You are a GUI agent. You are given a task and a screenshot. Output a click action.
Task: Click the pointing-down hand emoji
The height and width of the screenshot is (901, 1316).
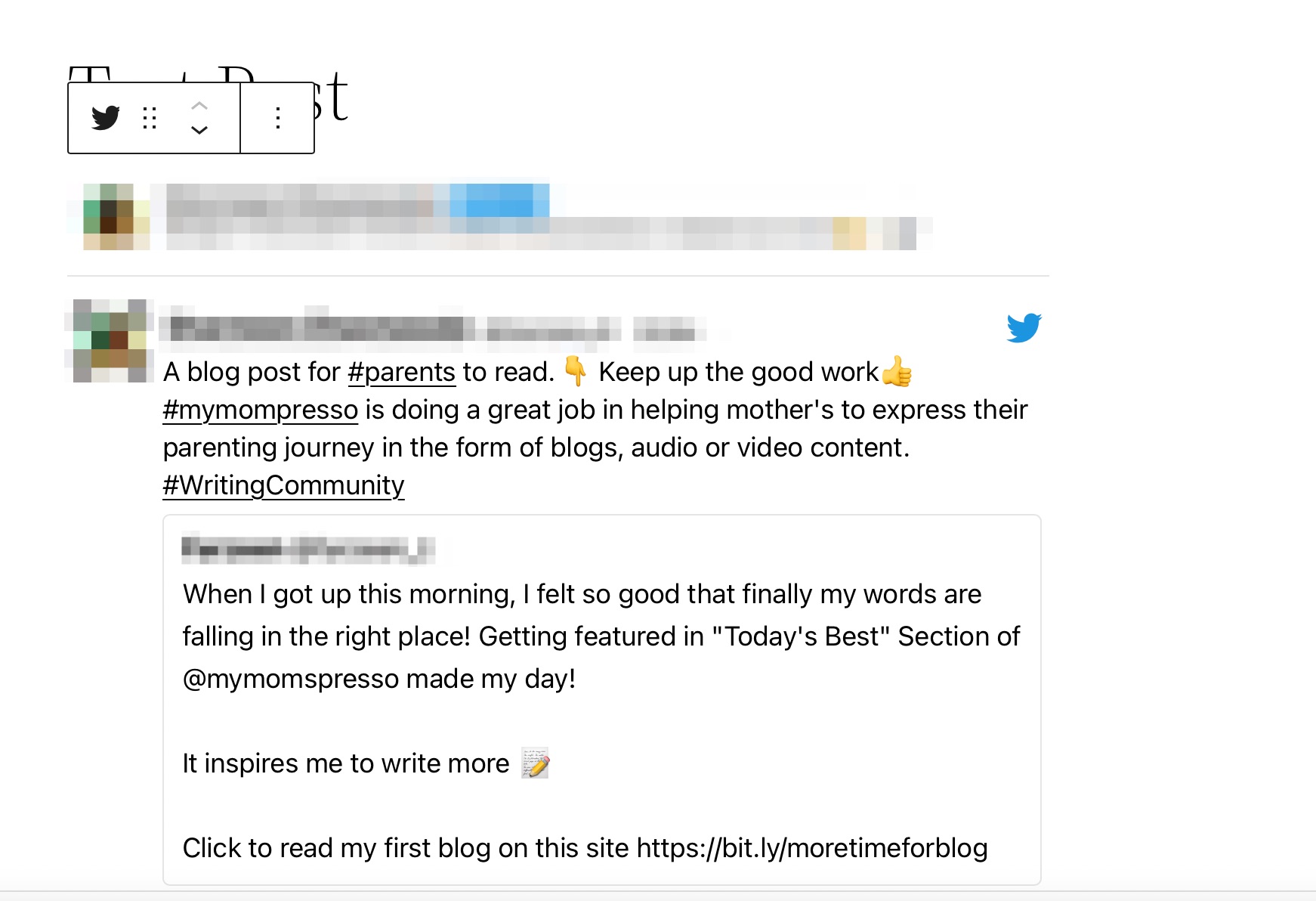(x=576, y=371)
